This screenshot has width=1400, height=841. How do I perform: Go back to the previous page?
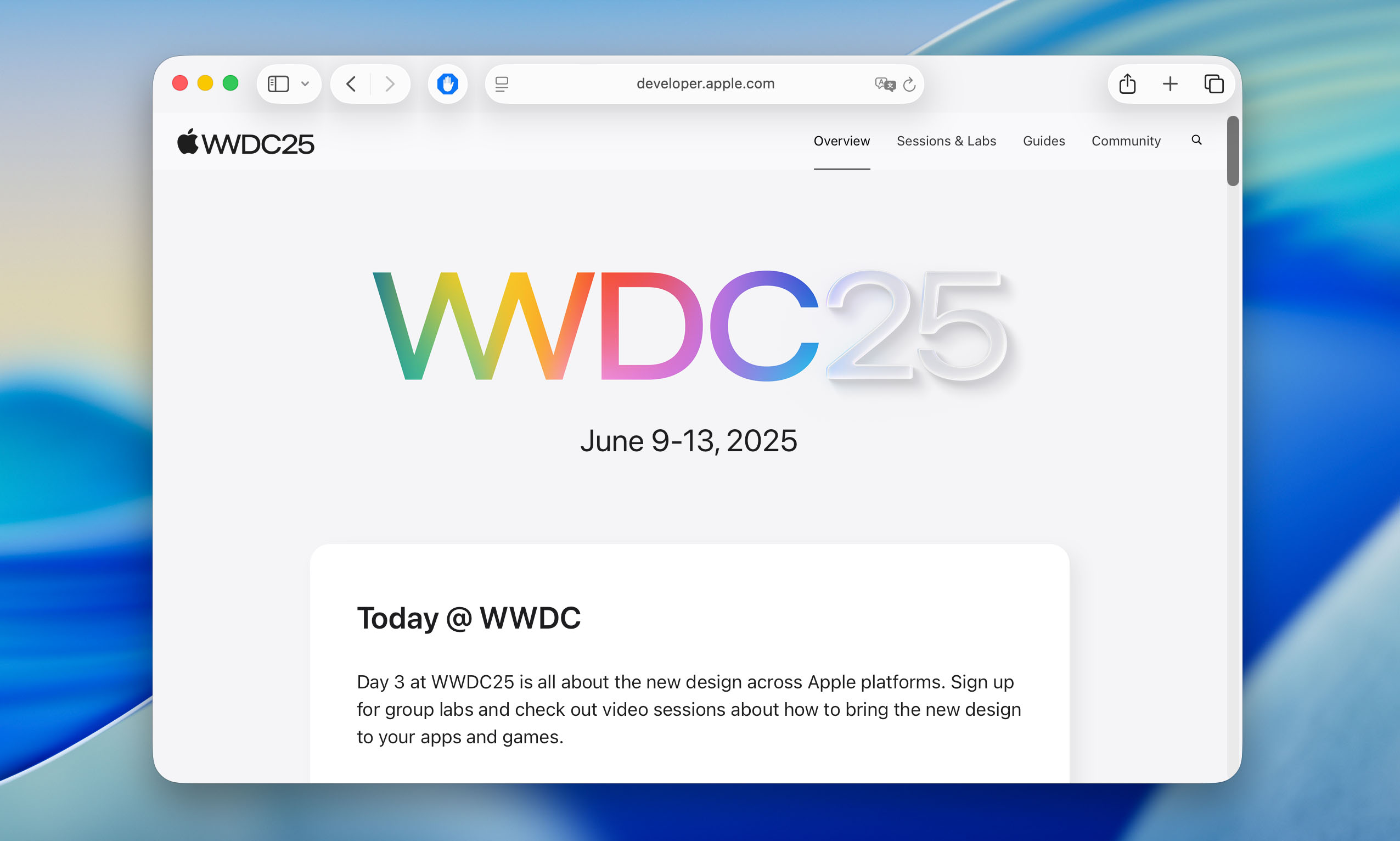[351, 84]
